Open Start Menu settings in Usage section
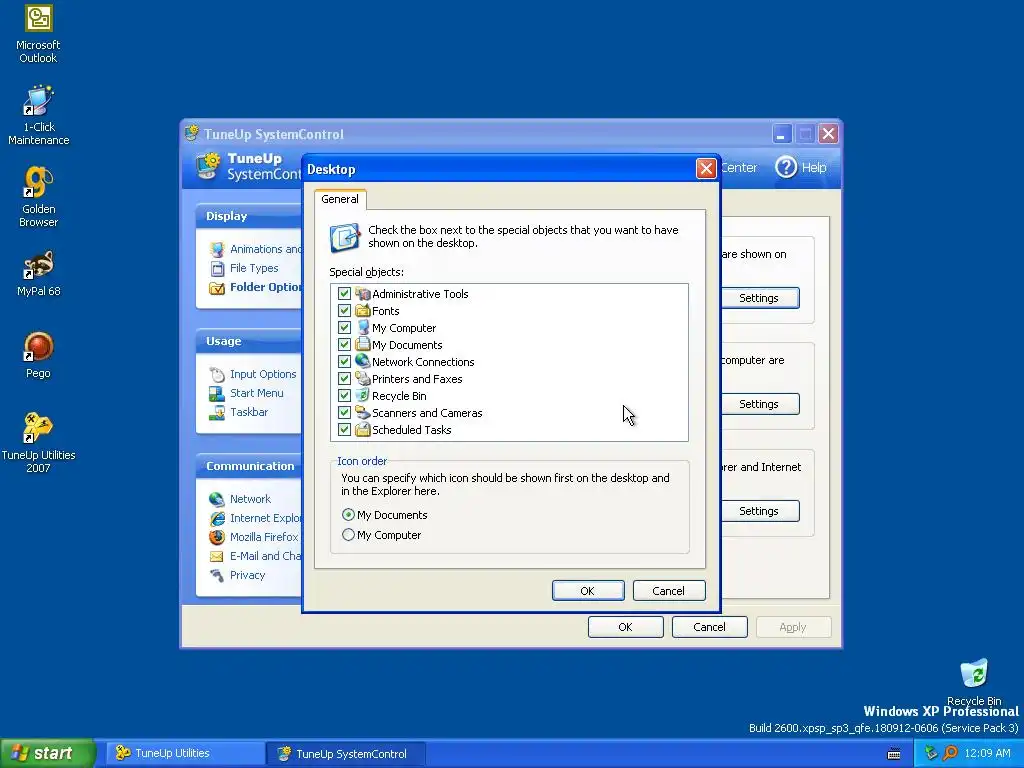 click(257, 393)
